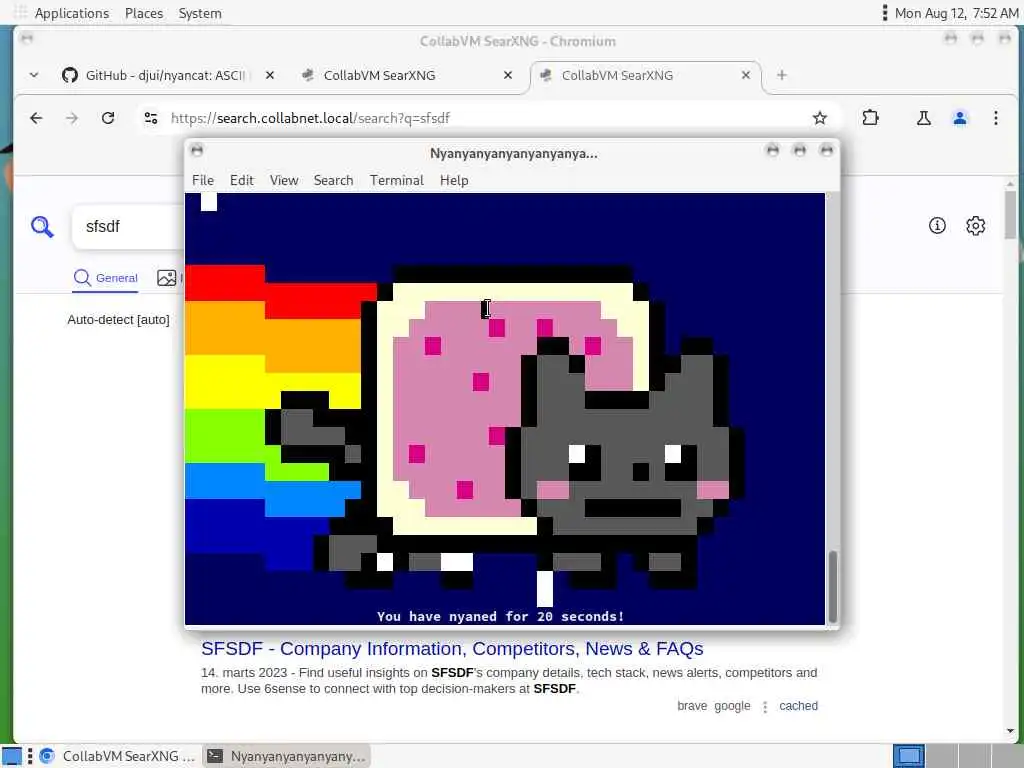Maximize the Nyanyanyan terminal window
The image size is (1024, 768).
pos(799,151)
